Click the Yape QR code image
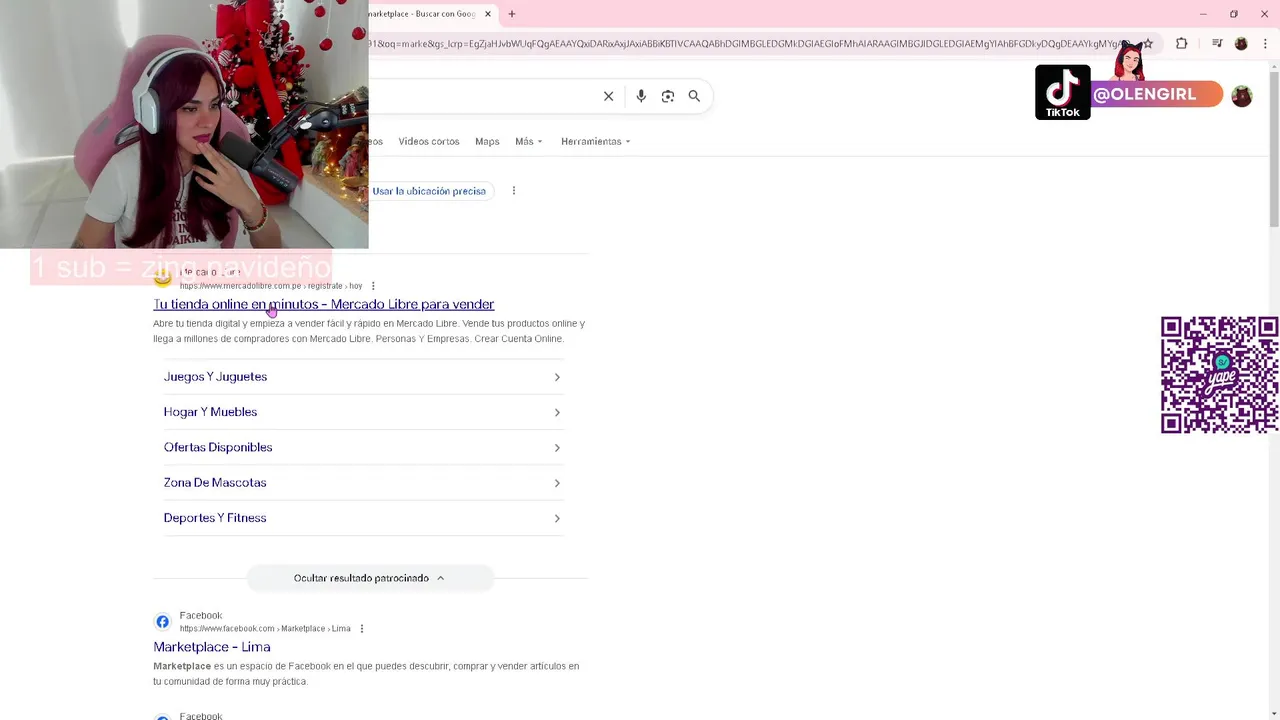The image size is (1280, 720). click(1219, 375)
